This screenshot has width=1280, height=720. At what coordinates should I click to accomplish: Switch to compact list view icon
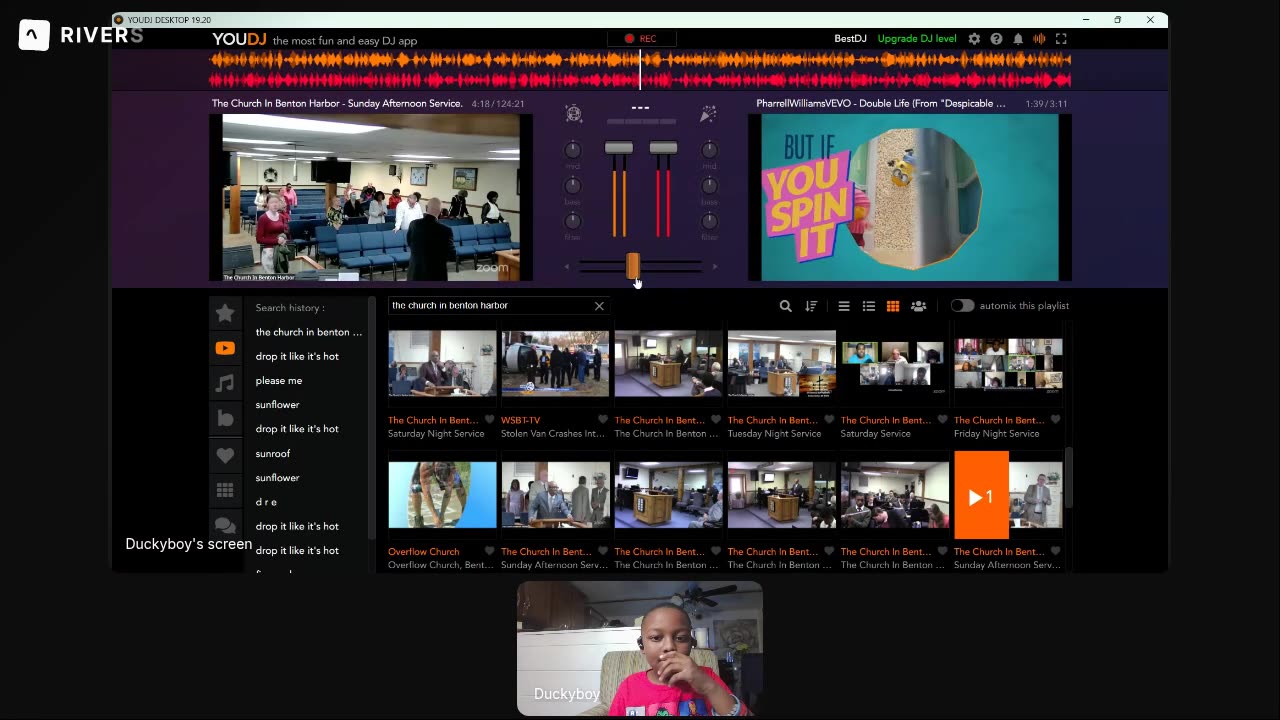pyautogui.click(x=844, y=306)
